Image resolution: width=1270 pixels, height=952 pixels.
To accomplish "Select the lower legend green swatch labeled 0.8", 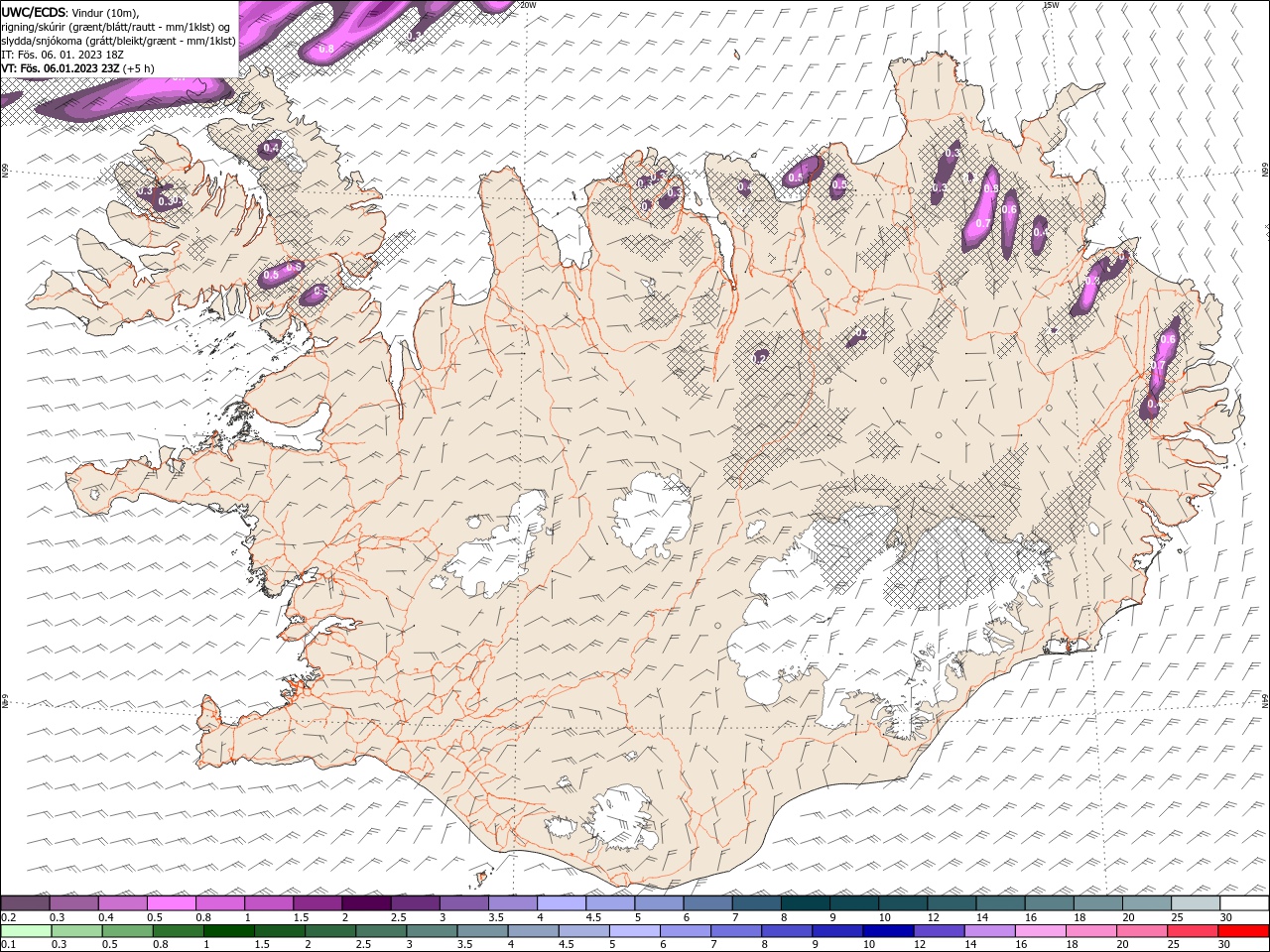I will [178, 931].
